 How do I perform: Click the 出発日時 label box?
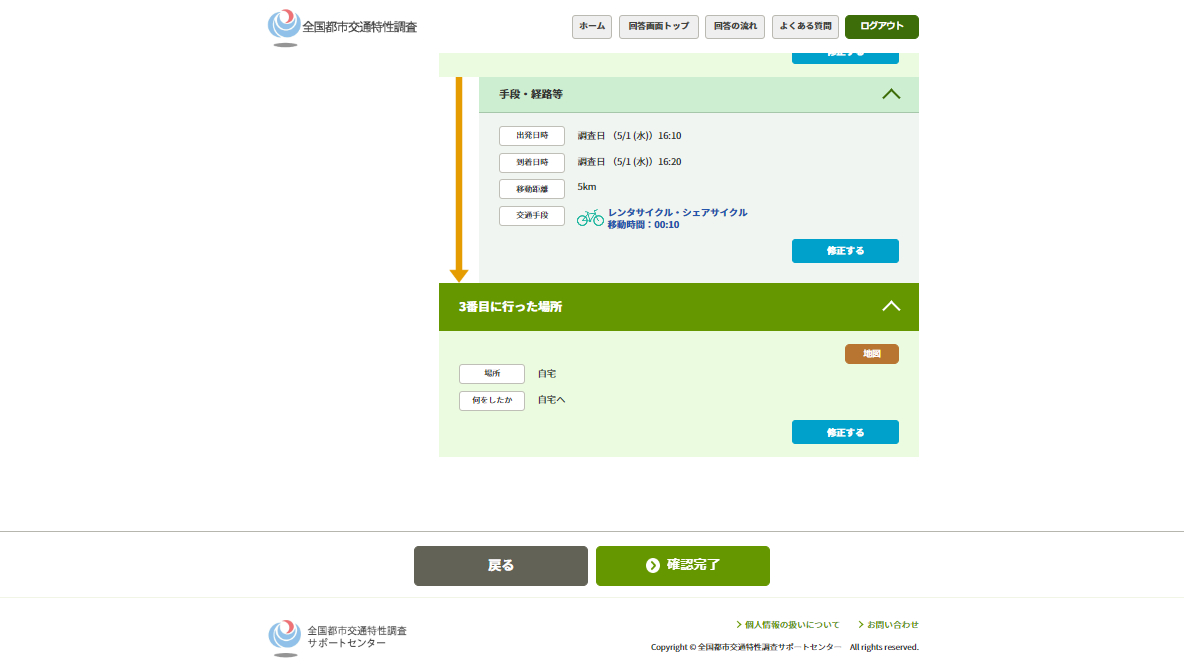(x=532, y=135)
